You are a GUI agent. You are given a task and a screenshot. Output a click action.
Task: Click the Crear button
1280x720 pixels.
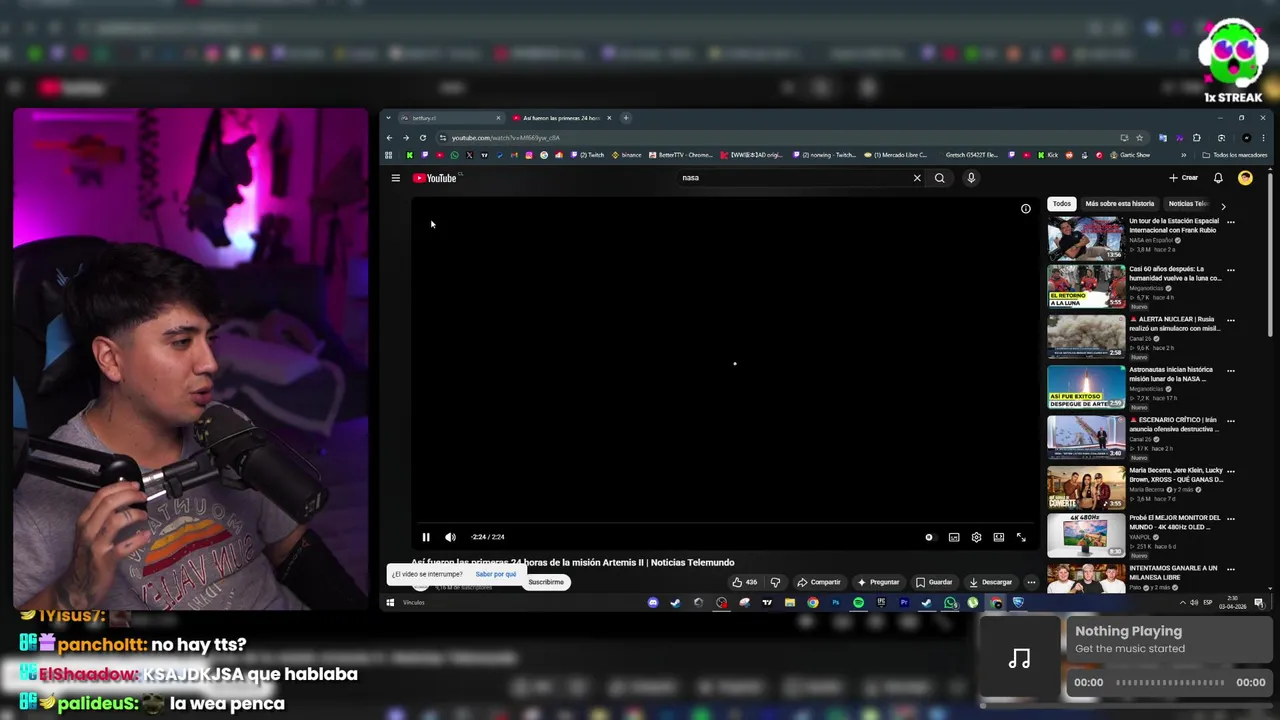[1184, 178]
